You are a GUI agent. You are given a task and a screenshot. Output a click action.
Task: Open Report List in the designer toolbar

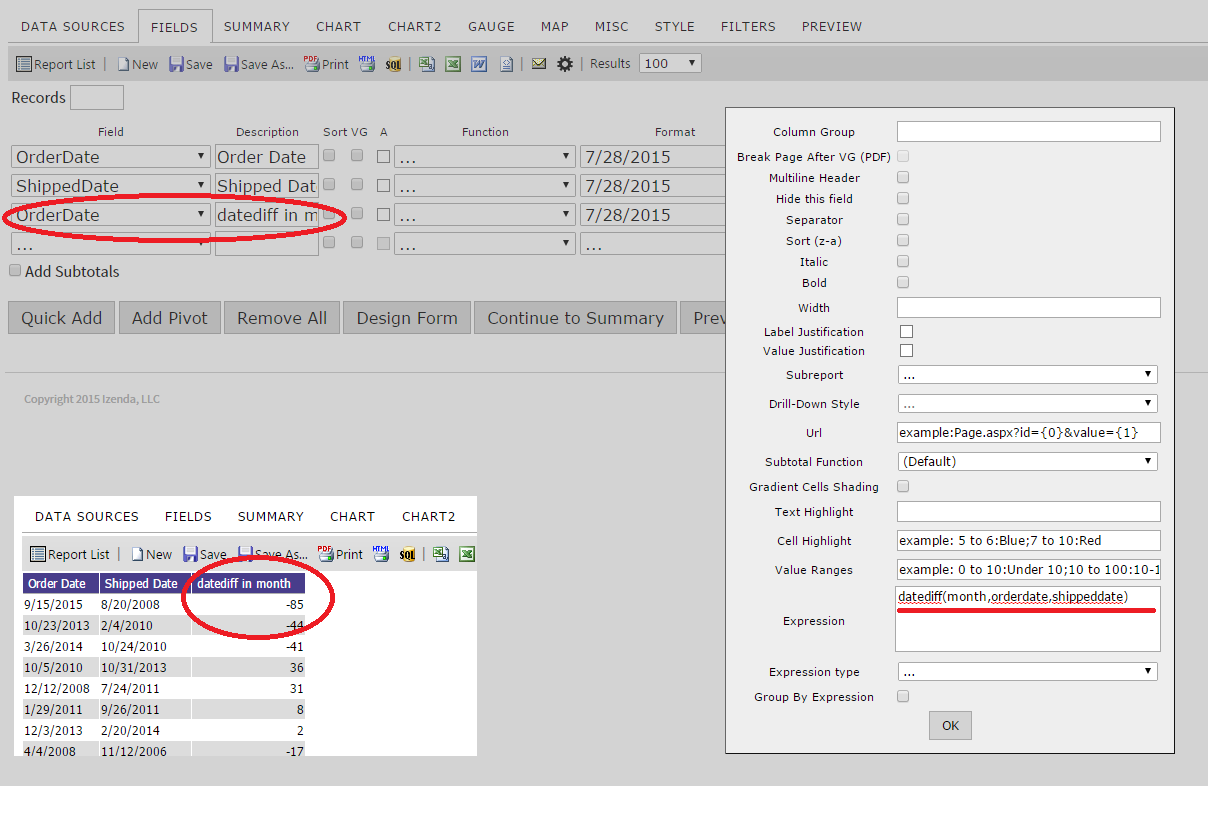point(56,64)
